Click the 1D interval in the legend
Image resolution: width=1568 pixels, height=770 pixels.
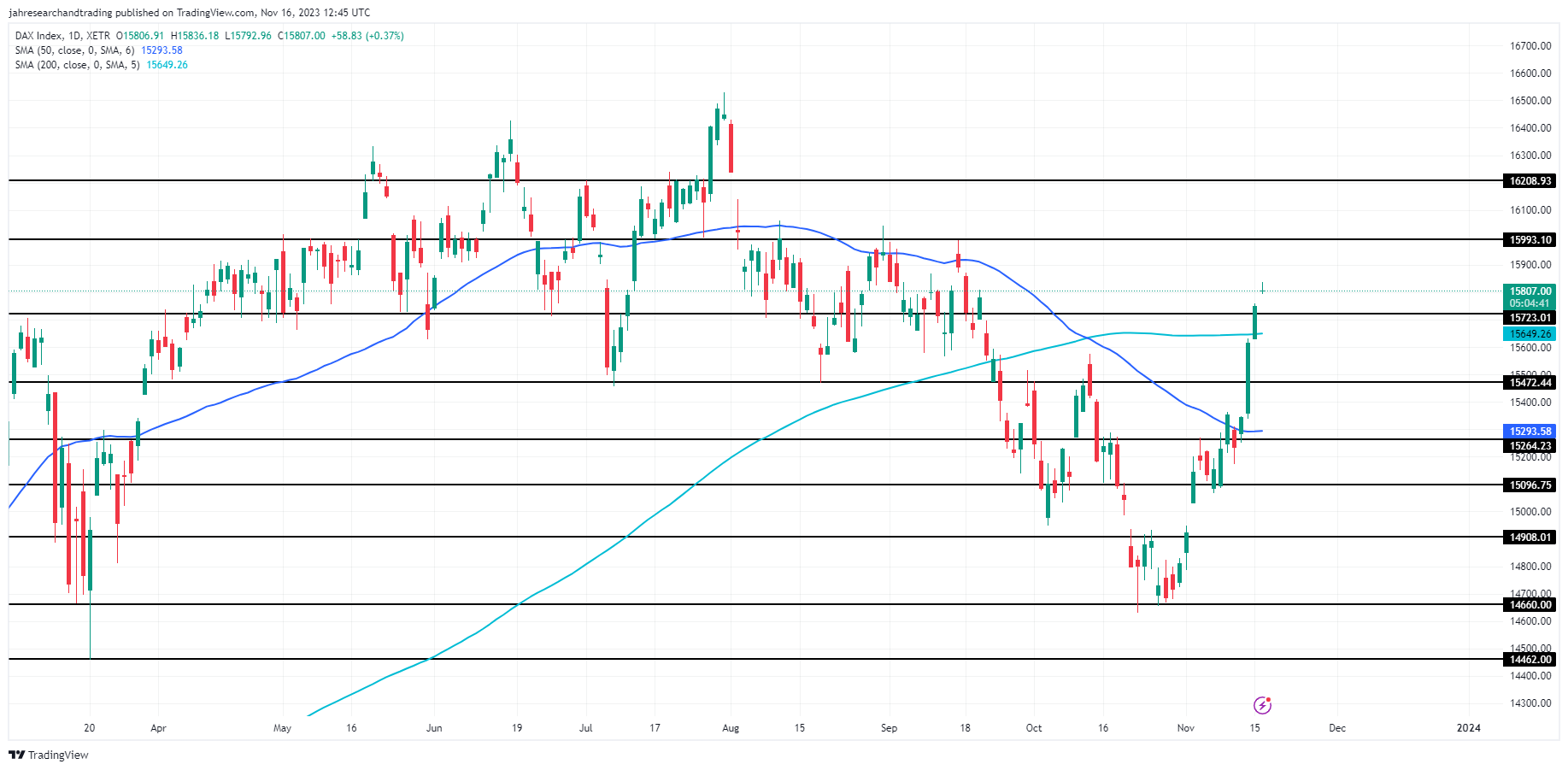pyautogui.click(x=74, y=36)
